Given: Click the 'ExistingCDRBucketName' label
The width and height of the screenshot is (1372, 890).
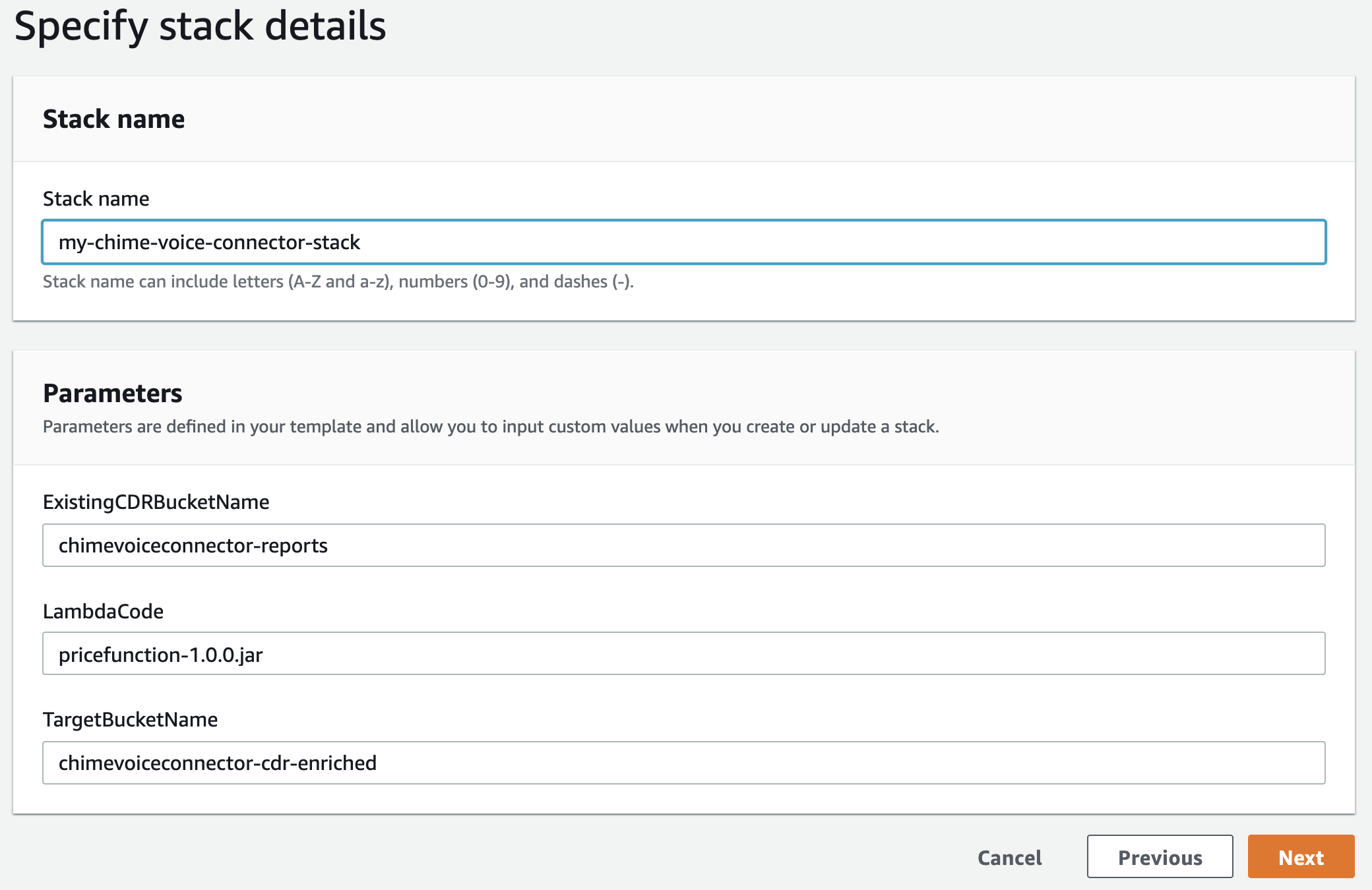Looking at the screenshot, I should pyautogui.click(x=156, y=502).
